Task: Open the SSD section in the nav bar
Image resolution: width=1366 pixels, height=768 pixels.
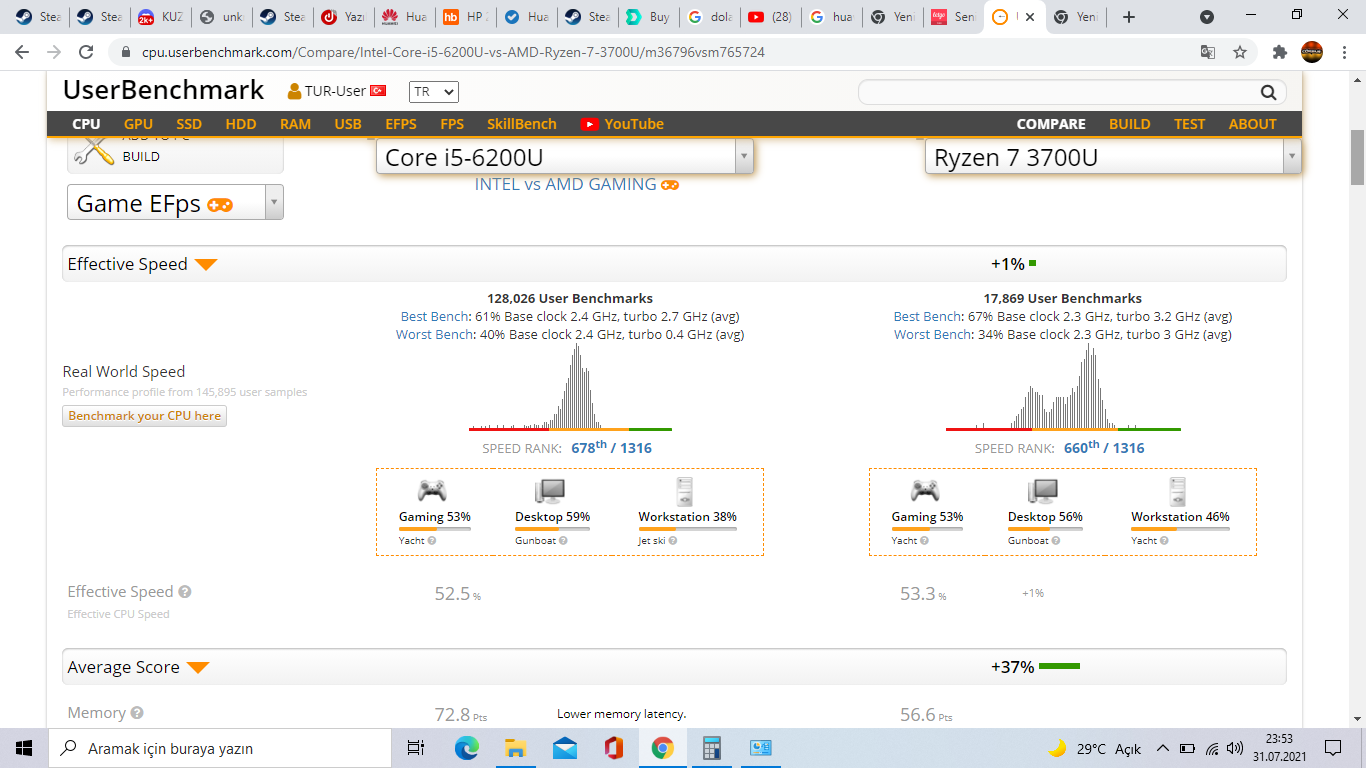Action: coord(189,124)
